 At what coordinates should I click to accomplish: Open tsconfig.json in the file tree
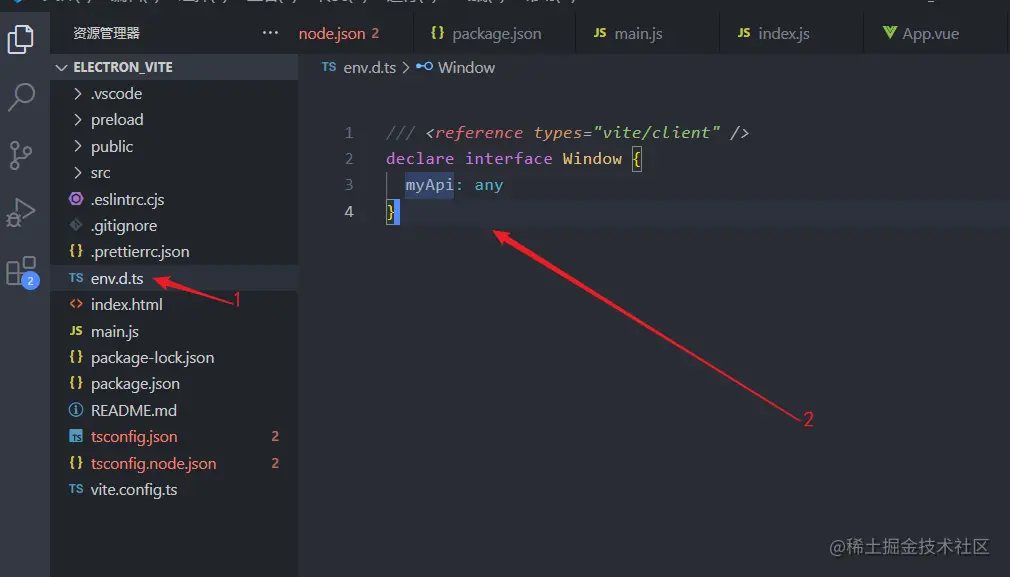click(x=174, y=437)
